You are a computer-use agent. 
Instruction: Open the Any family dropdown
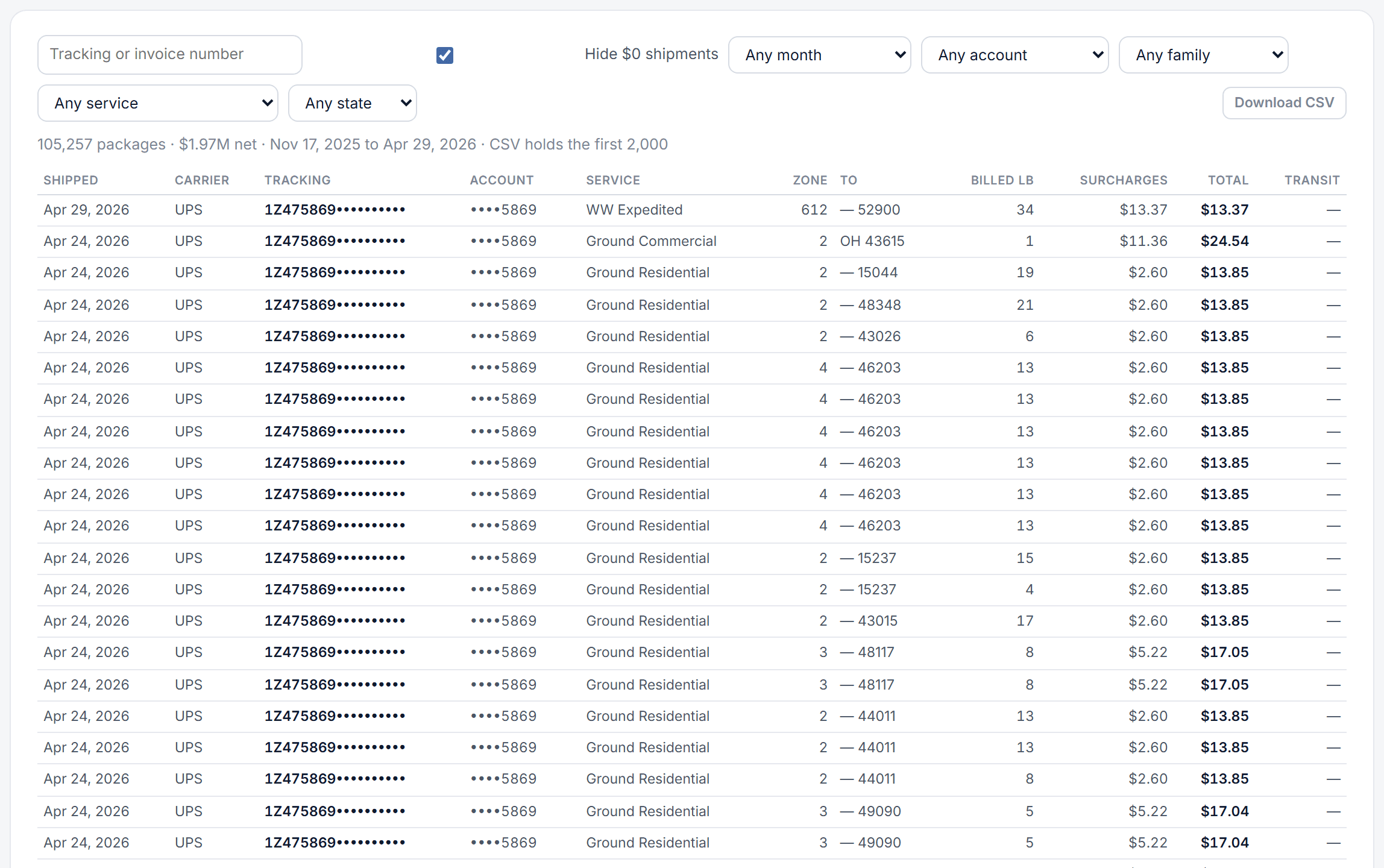1203,55
